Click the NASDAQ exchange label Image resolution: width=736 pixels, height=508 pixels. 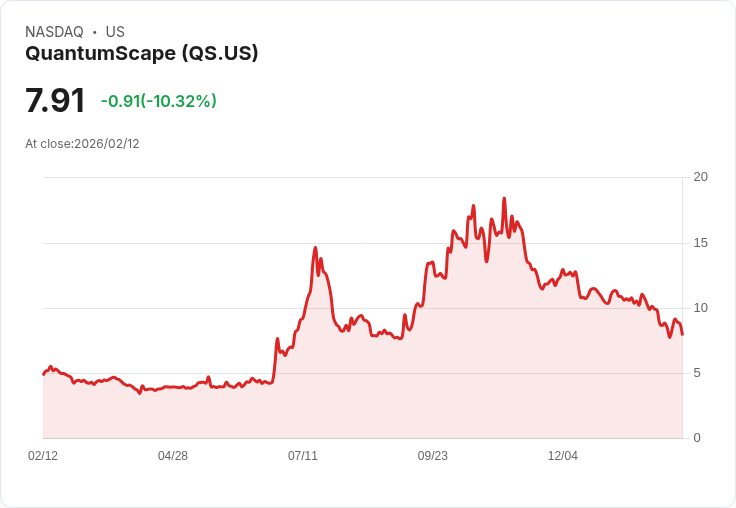pos(54,32)
